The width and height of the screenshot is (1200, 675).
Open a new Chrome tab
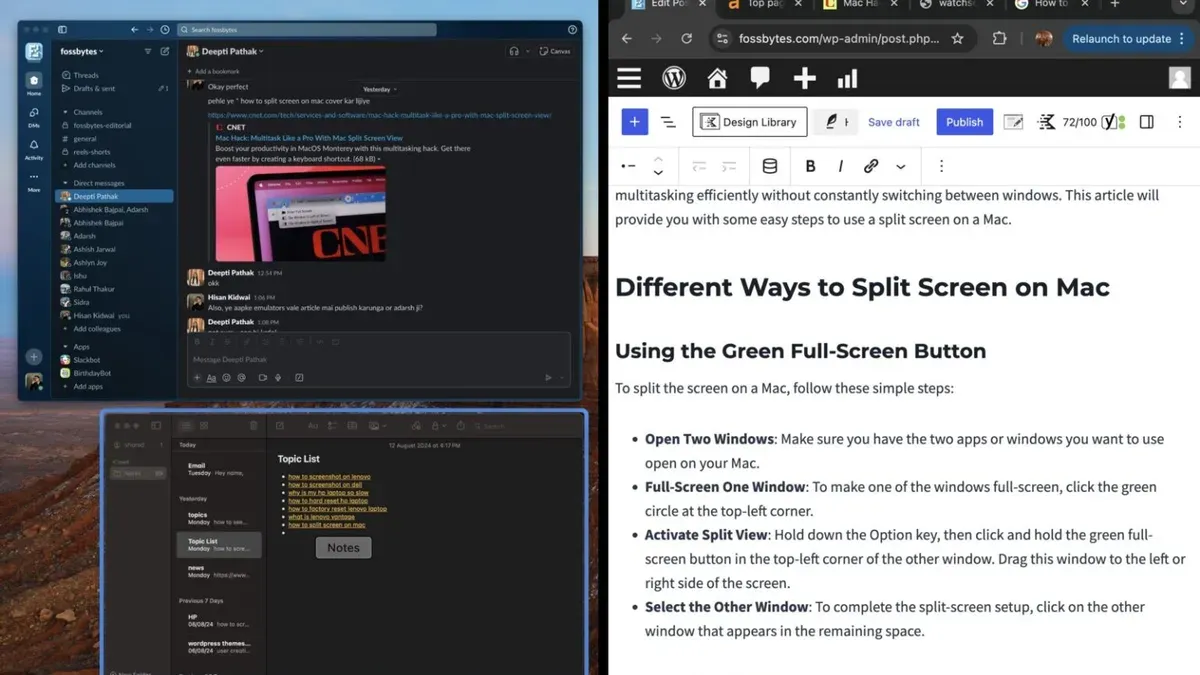pos(1114,5)
